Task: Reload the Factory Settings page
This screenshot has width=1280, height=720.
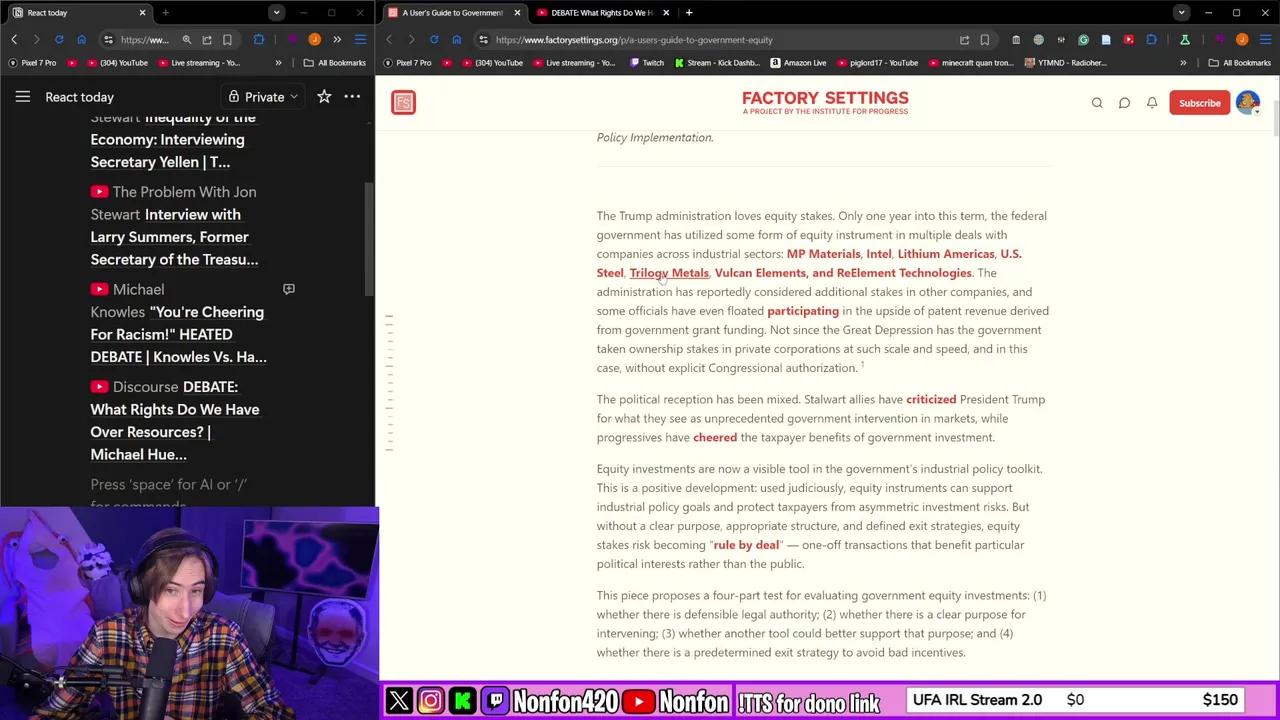Action: click(434, 40)
